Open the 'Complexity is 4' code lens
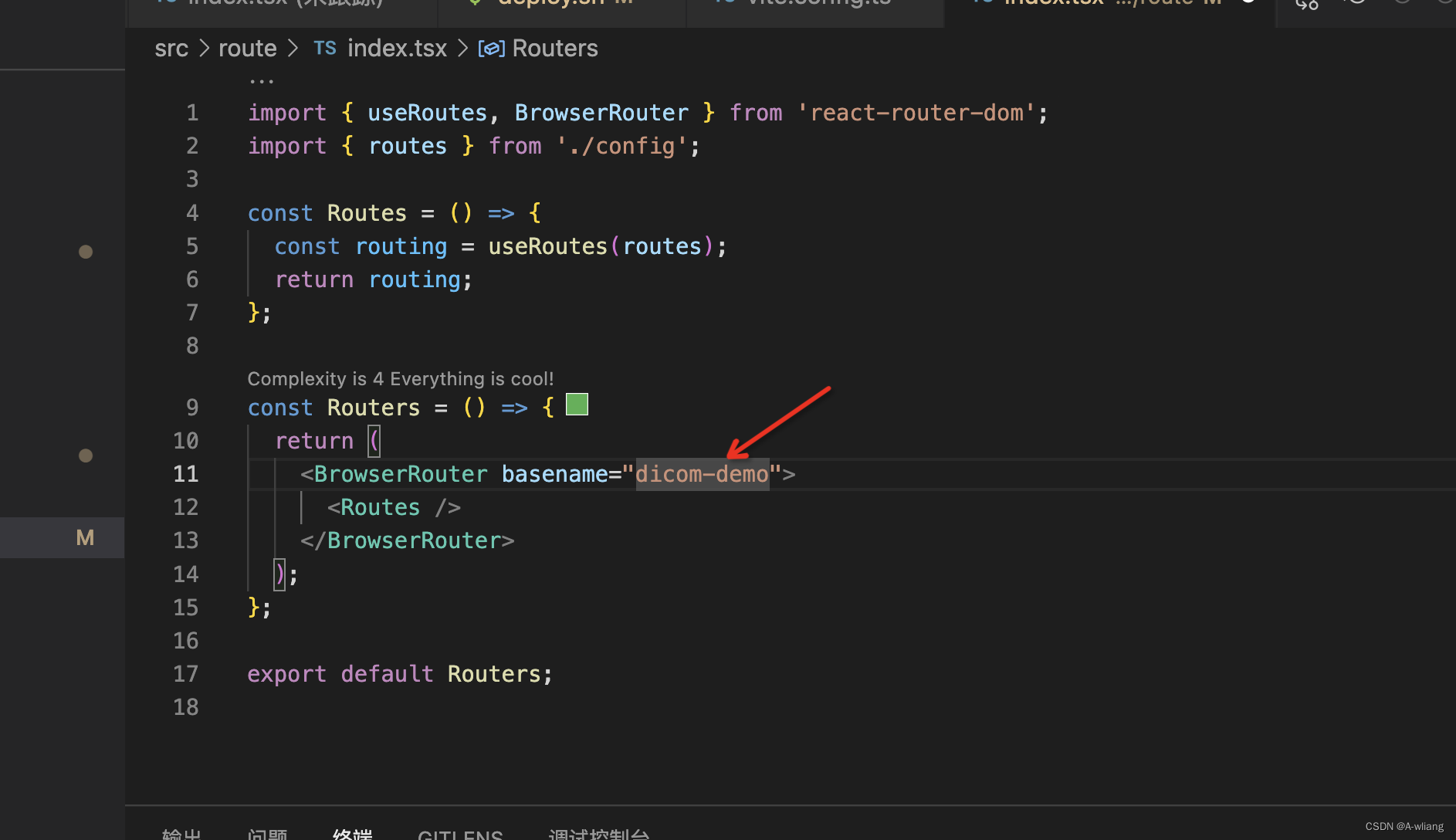Screen dimensions: 1456x840 400,379
